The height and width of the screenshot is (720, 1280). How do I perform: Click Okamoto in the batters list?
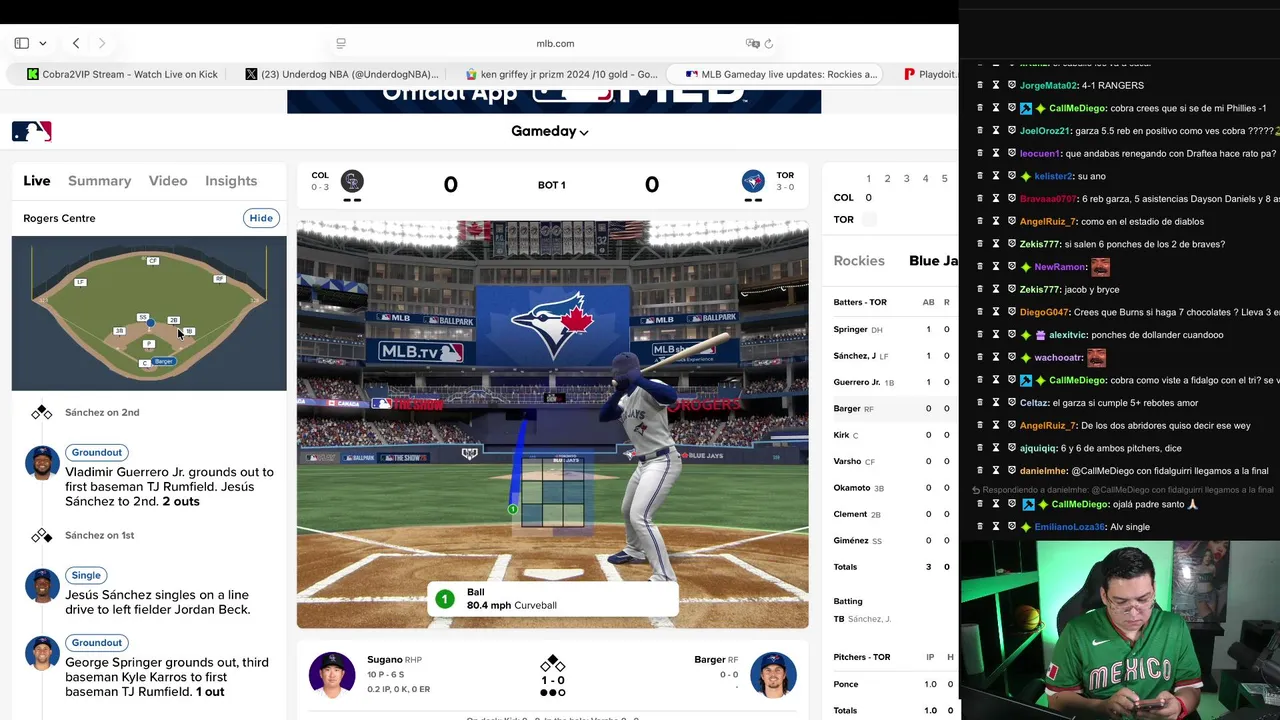point(852,488)
